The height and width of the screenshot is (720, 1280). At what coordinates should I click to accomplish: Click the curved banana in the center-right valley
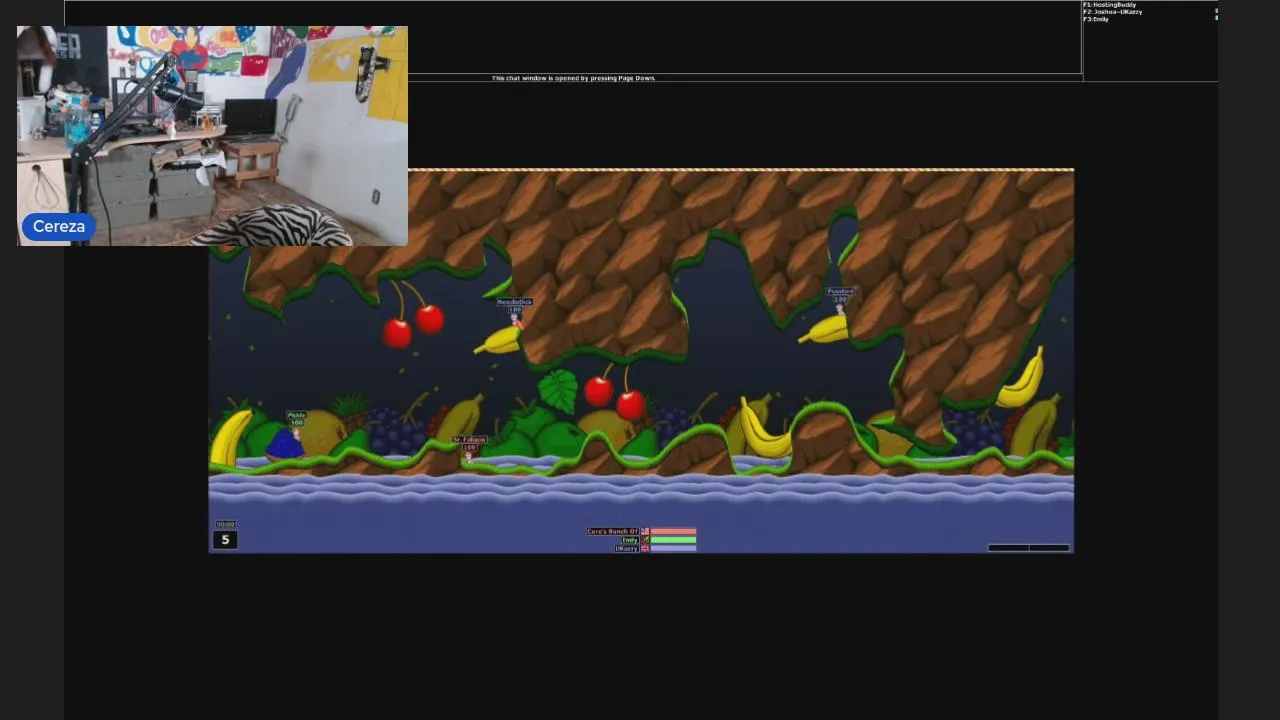(764, 428)
